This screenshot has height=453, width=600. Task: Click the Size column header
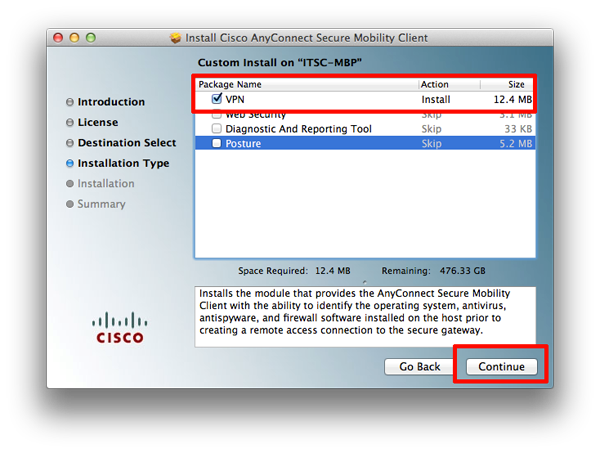tap(517, 85)
